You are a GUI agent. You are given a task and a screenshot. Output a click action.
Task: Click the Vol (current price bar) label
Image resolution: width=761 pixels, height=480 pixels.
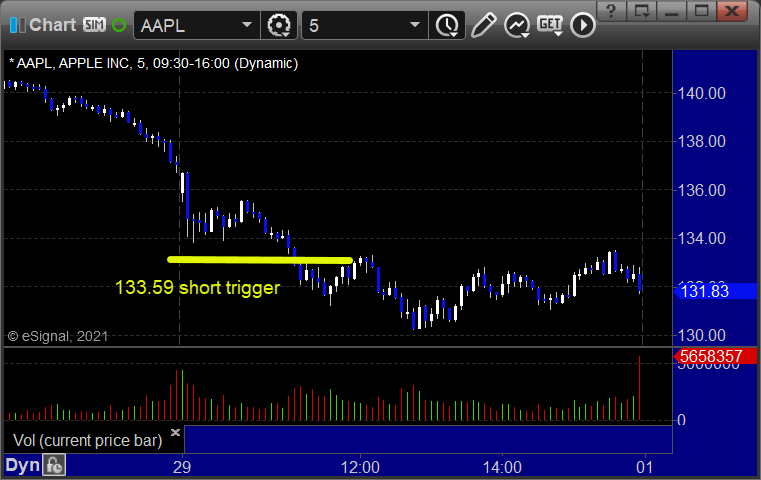click(87, 440)
